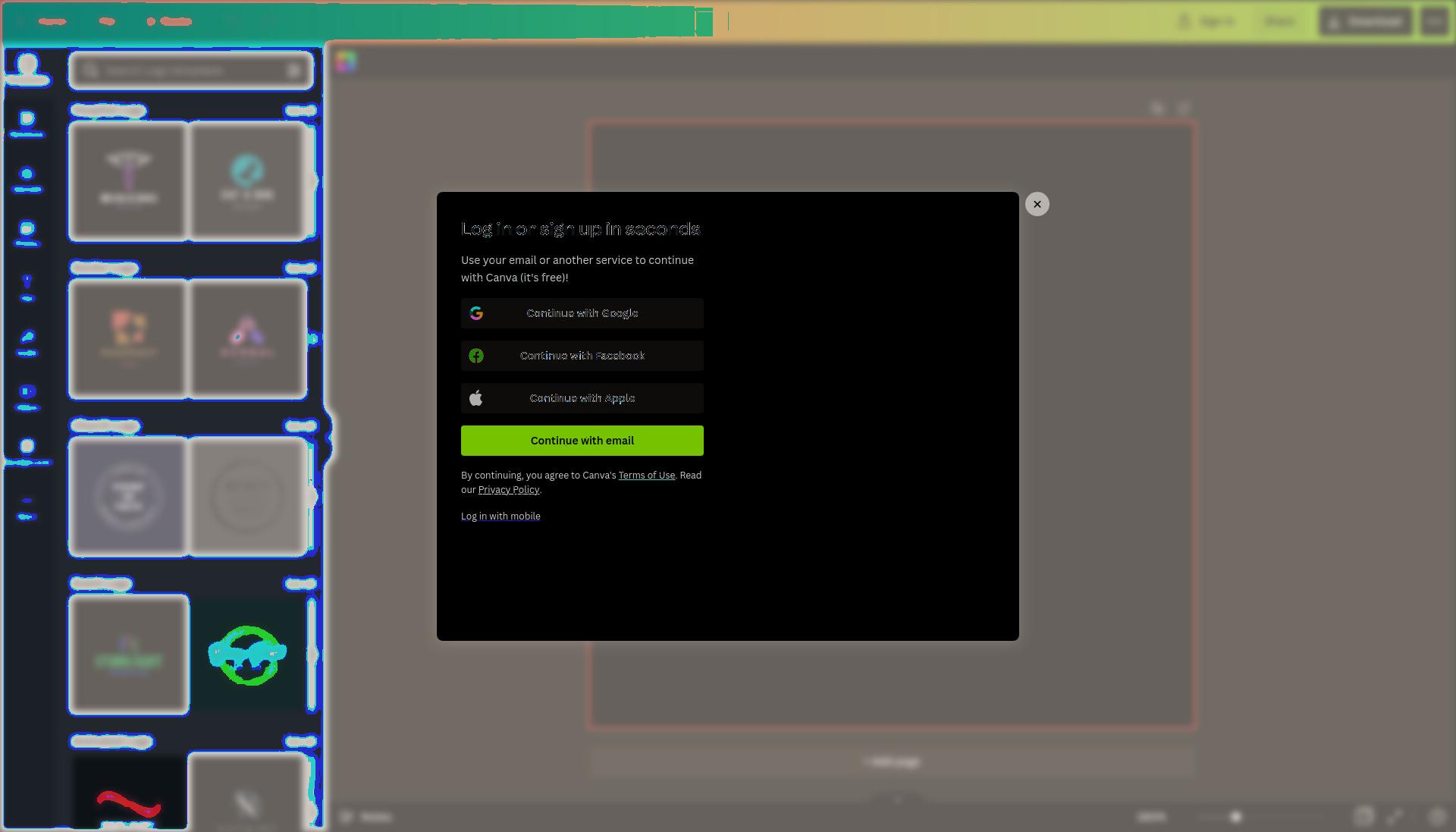Select the round badge logo template on purple background
This screenshot has width=1456, height=832.
129,496
